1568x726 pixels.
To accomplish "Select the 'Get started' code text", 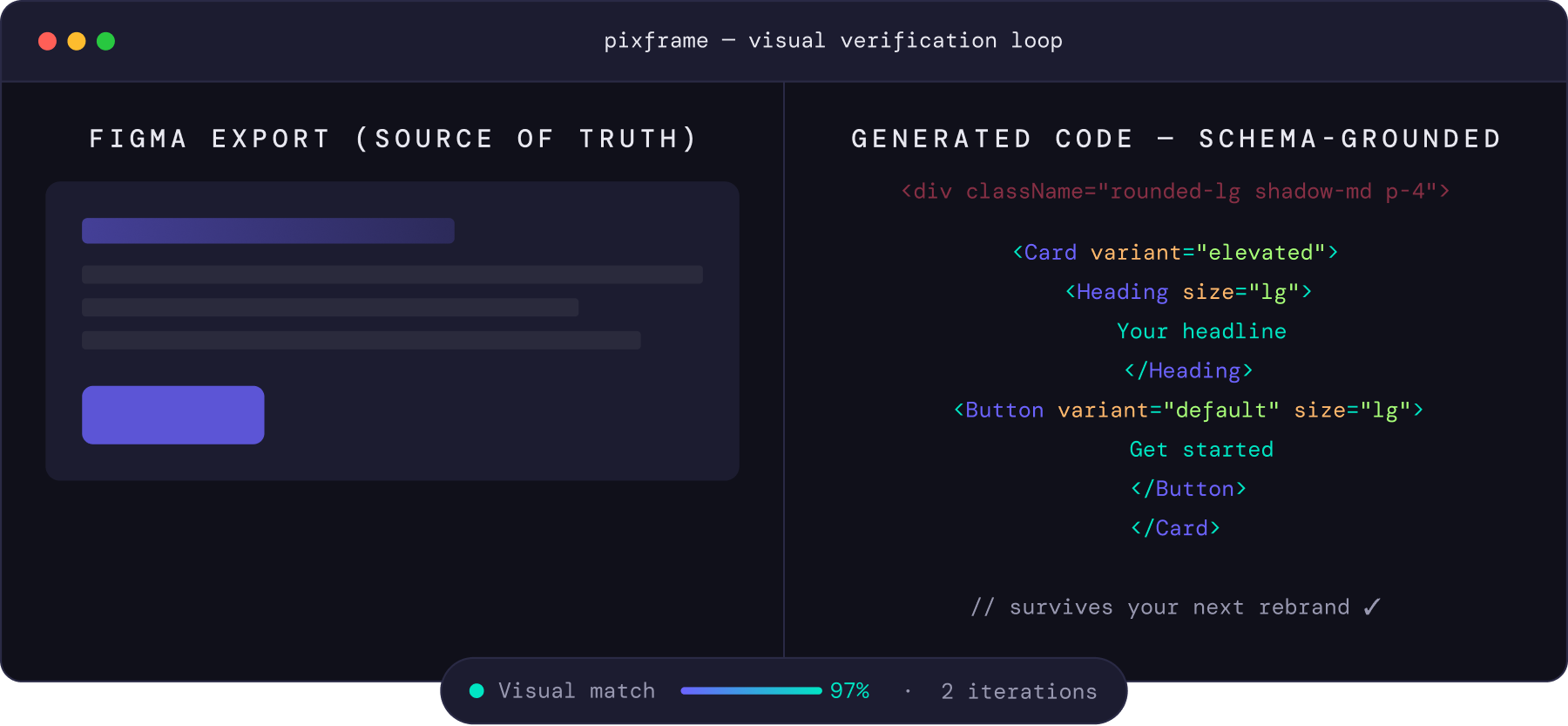I will [x=1201, y=450].
